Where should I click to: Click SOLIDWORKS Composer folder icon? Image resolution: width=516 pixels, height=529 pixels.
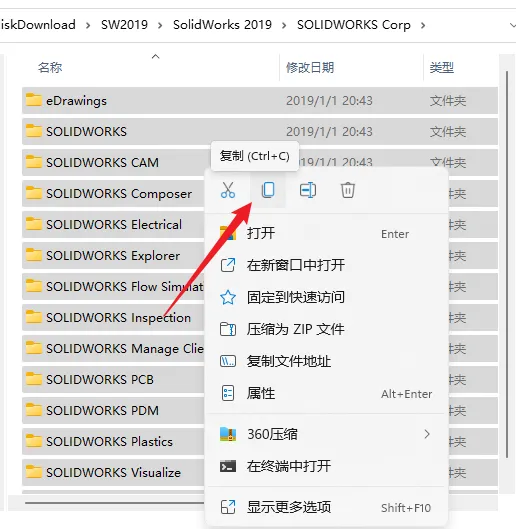coord(34,193)
